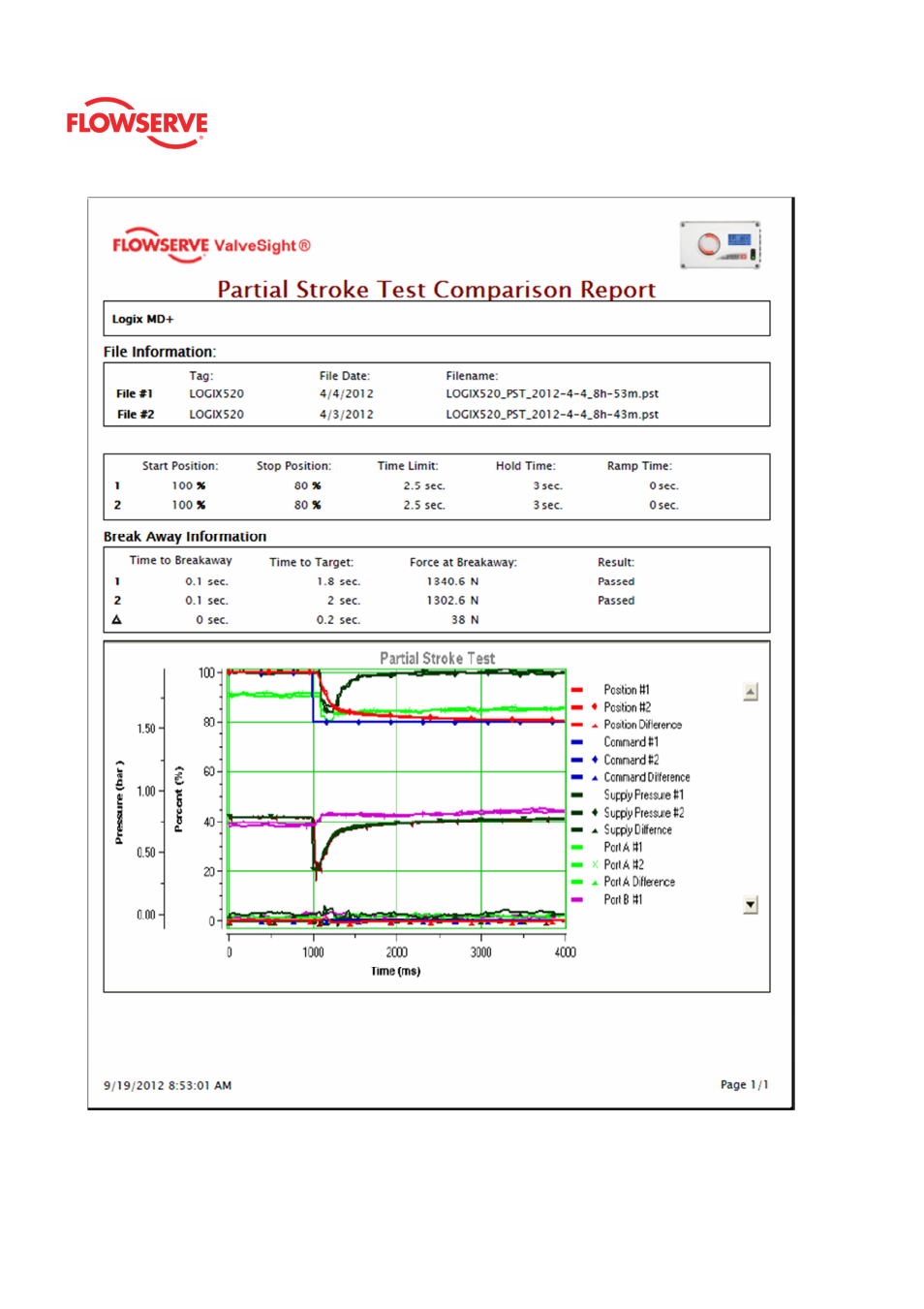Viewport: 924px width, 1309px height.
Task: Click the Flowserve logo at page top
Action: pos(137,123)
